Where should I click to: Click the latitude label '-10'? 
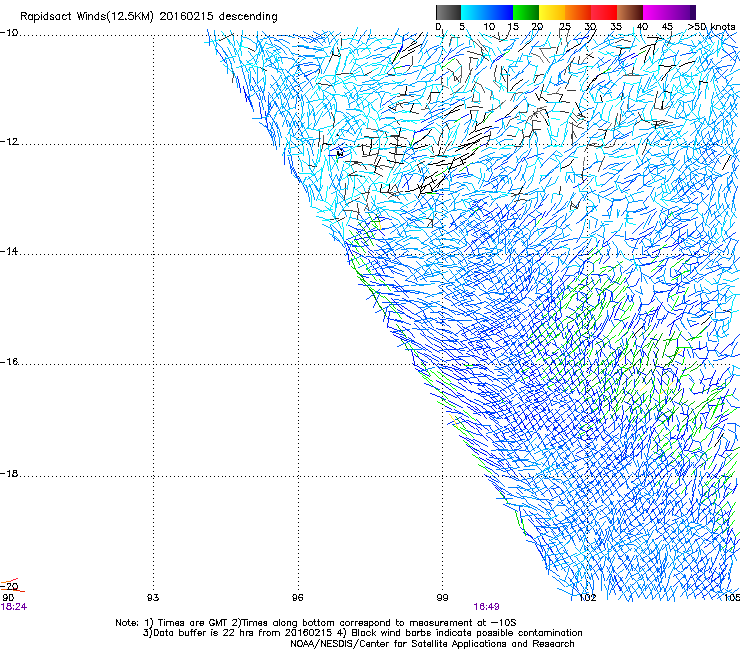[9, 33]
